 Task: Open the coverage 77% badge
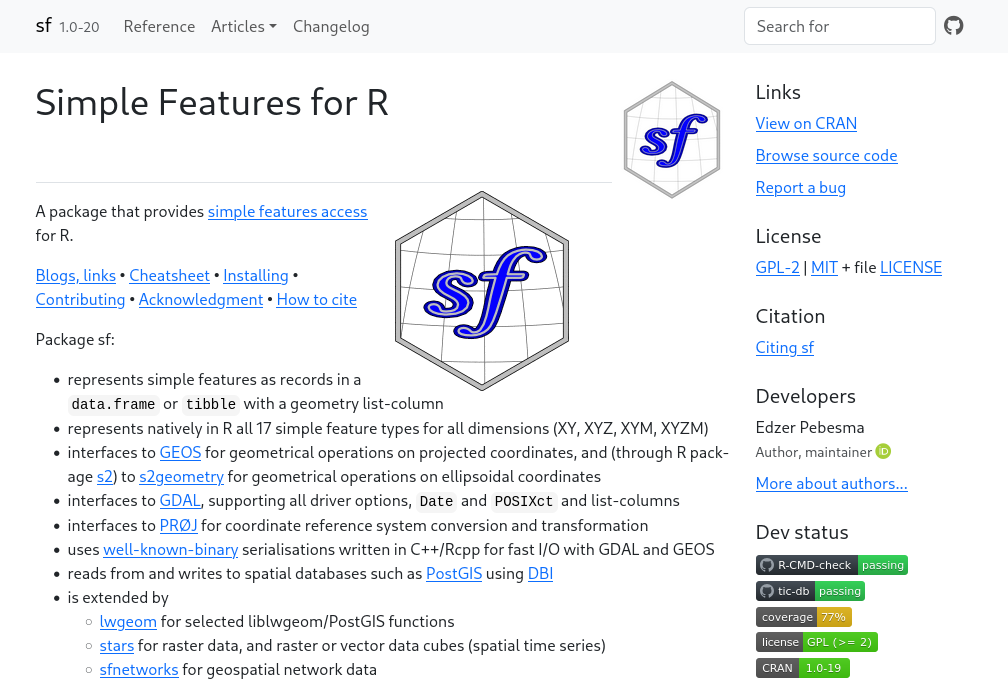click(x=804, y=617)
